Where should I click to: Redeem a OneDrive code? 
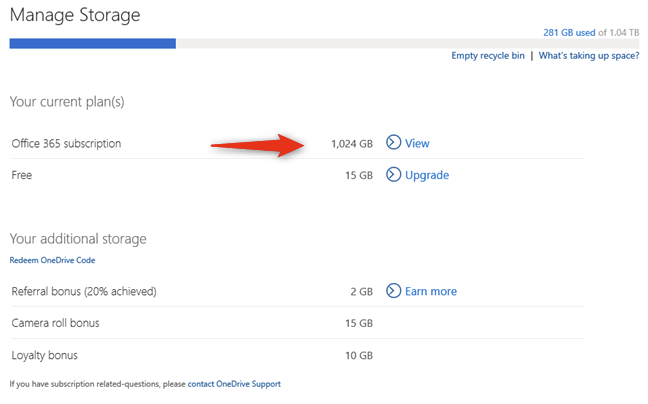(52, 260)
